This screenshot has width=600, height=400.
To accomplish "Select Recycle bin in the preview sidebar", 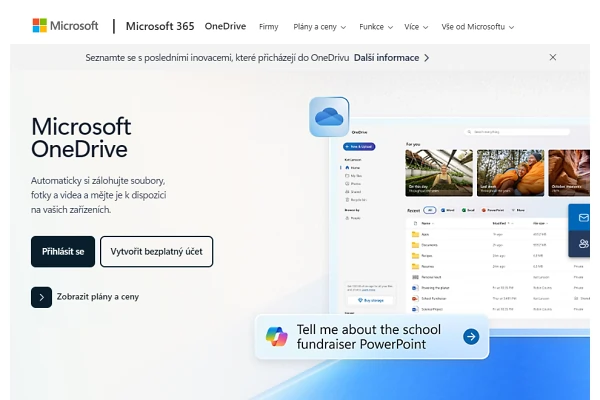I will 356,200.
